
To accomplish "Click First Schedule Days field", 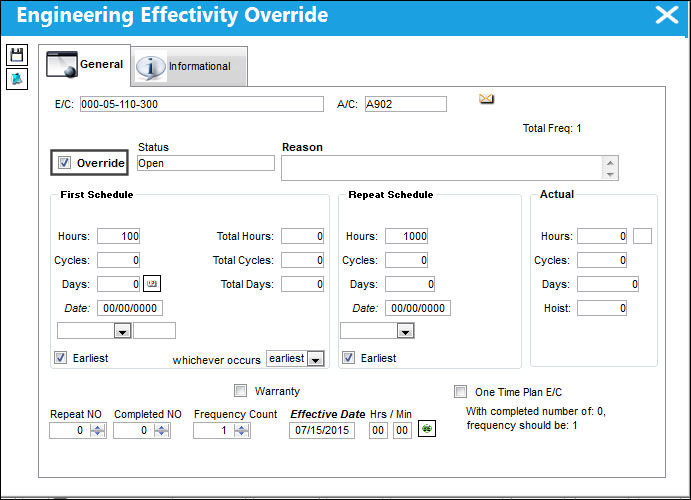I will coord(119,284).
